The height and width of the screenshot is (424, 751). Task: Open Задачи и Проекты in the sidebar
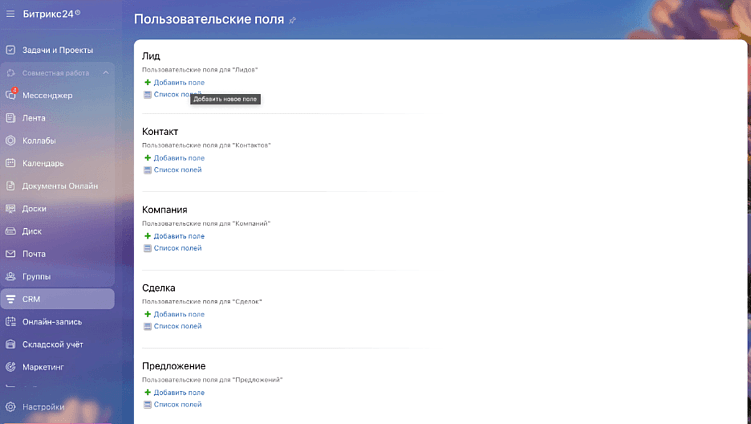pyautogui.click(x=57, y=50)
